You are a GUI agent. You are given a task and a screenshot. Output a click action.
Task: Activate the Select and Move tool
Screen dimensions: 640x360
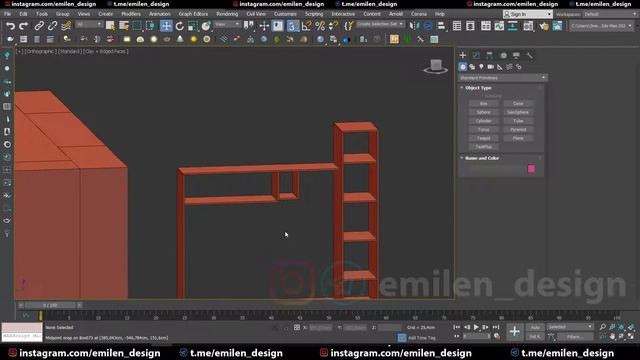166,26
